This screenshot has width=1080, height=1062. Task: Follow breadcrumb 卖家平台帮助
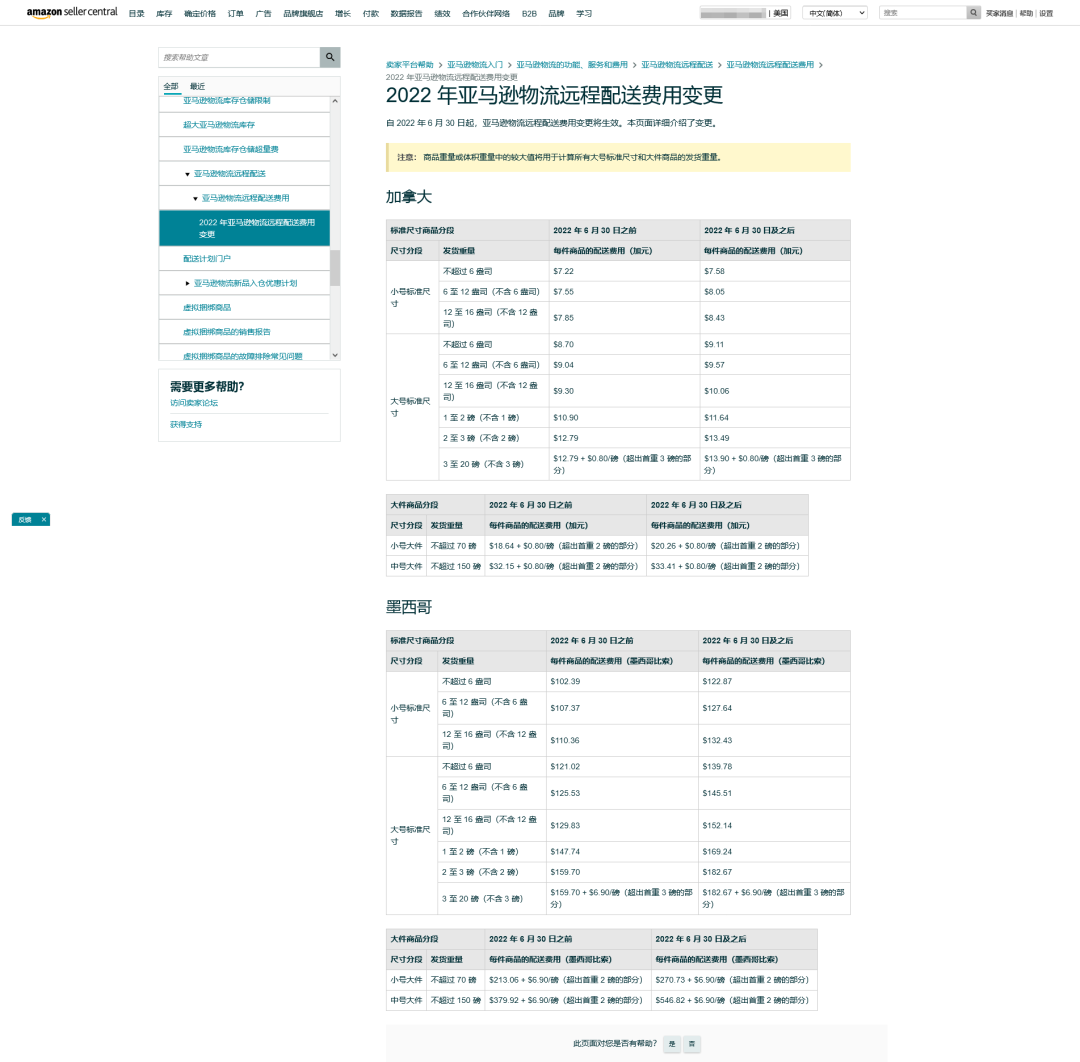(x=410, y=65)
